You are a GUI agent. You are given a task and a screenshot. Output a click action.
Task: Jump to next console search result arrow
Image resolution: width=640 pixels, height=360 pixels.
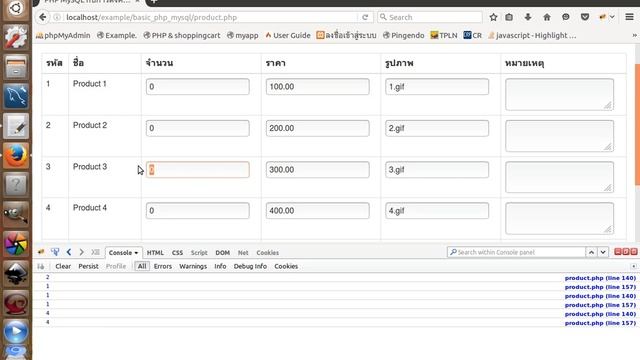[603, 252]
